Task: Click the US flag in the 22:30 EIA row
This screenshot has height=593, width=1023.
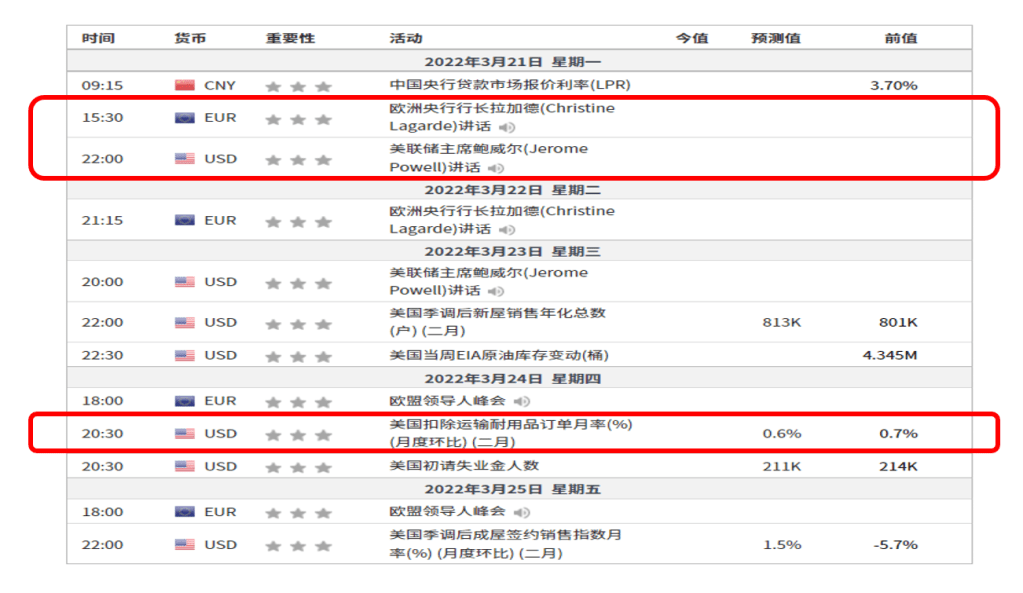Action: point(185,356)
